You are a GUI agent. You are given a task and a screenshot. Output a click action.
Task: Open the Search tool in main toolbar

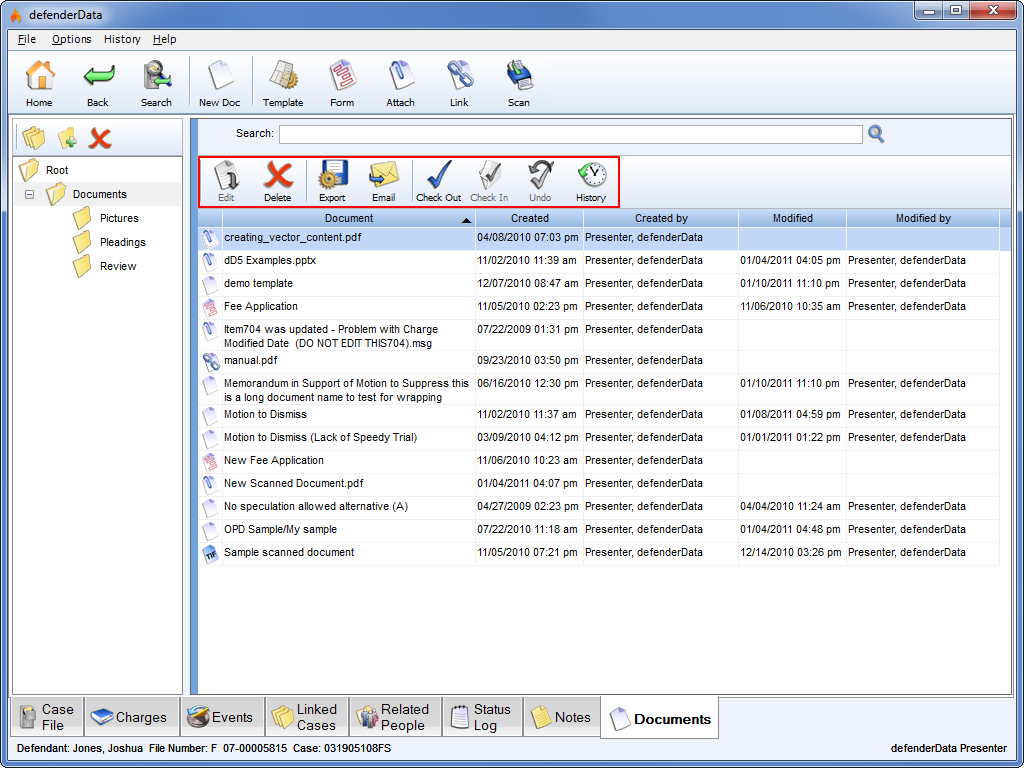tap(156, 83)
